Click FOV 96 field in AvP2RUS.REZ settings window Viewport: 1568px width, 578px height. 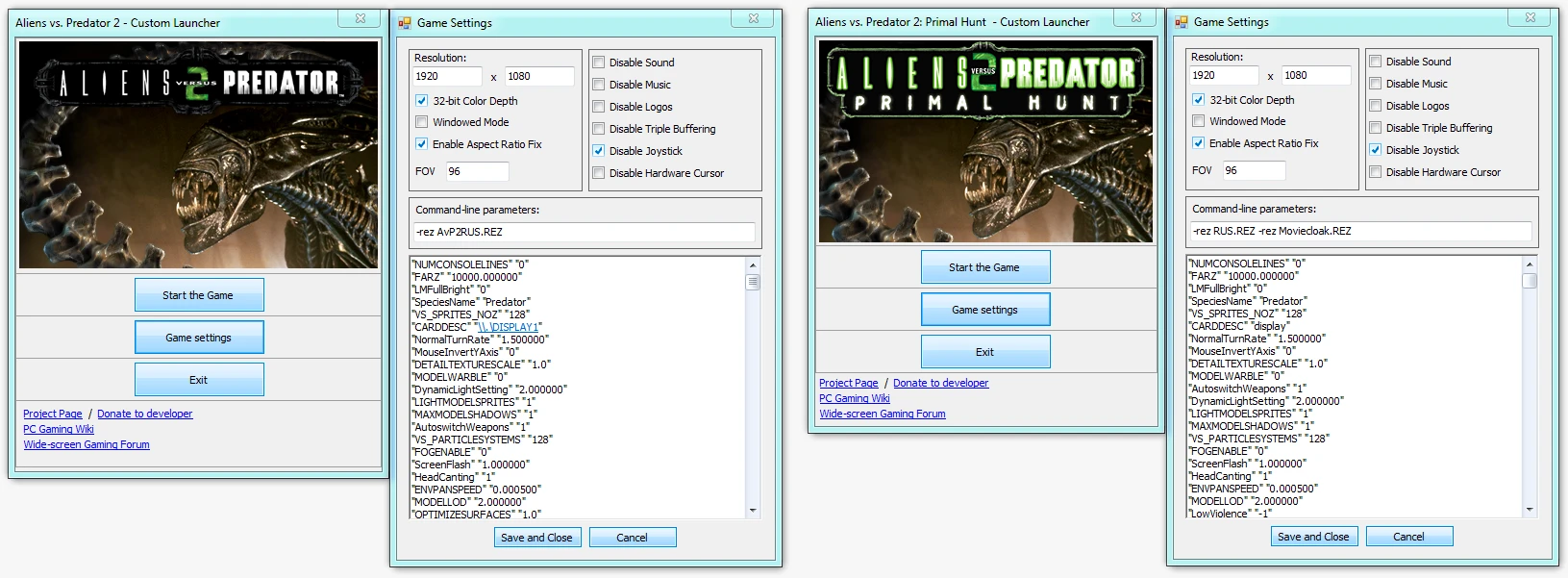tap(477, 171)
